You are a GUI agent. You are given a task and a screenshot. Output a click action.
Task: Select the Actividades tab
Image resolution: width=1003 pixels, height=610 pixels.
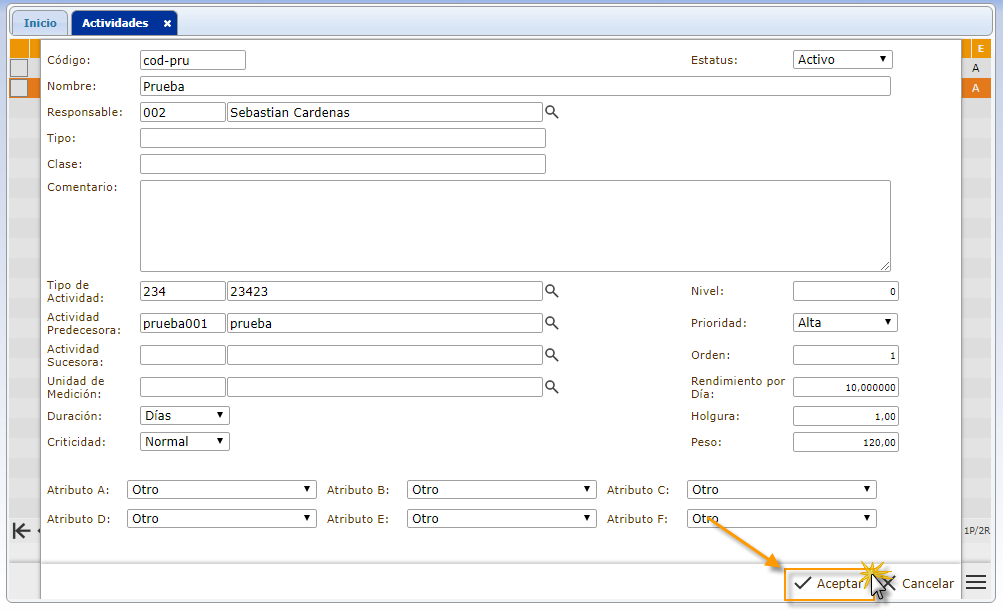pos(115,23)
